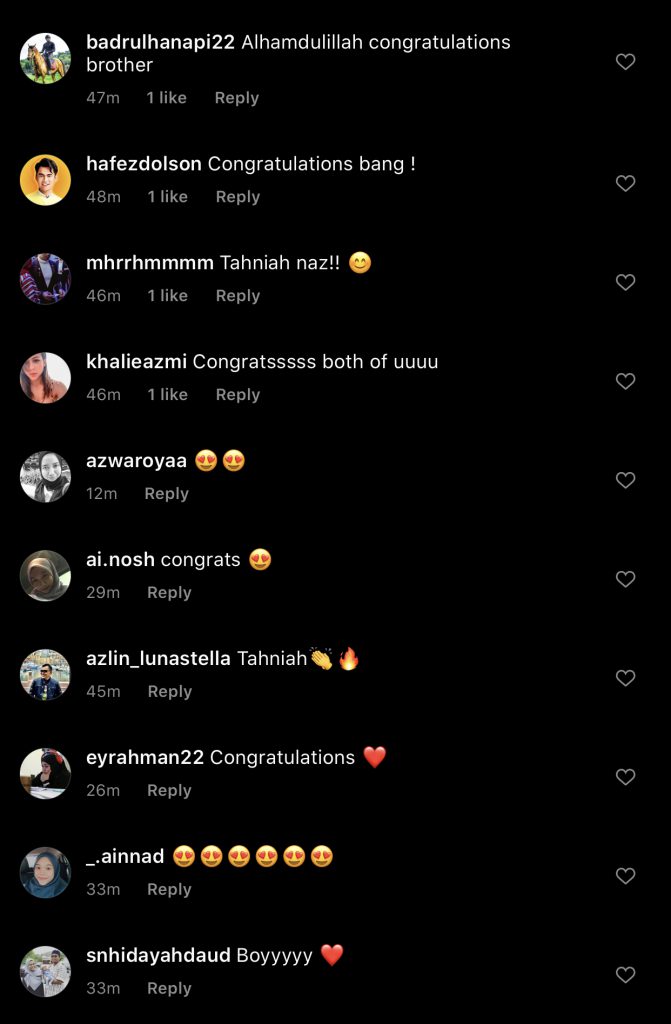Like _.ainnad's heart-eyes comment
Viewport: 671px width, 1024px height.
[x=625, y=876]
